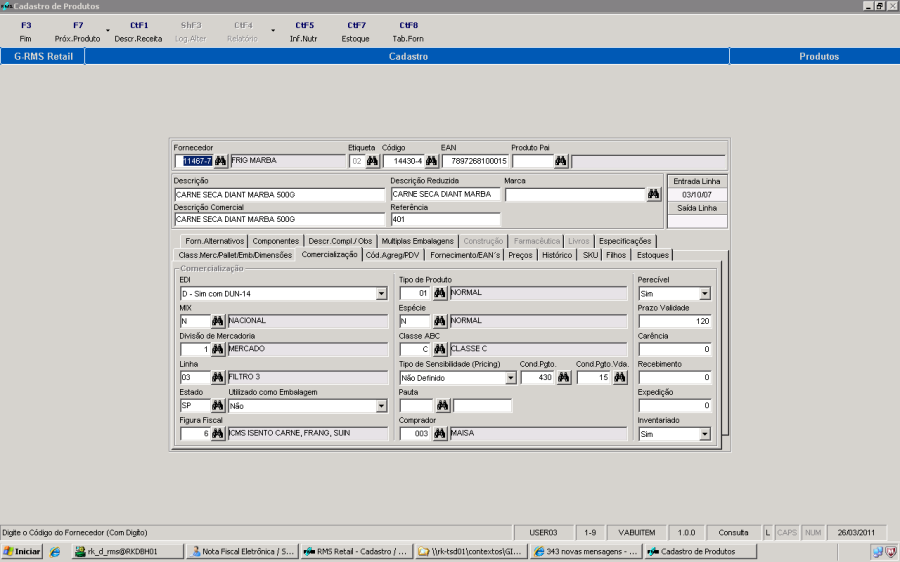
Task: Click the Prazo Validade input field
Action: tap(675, 321)
